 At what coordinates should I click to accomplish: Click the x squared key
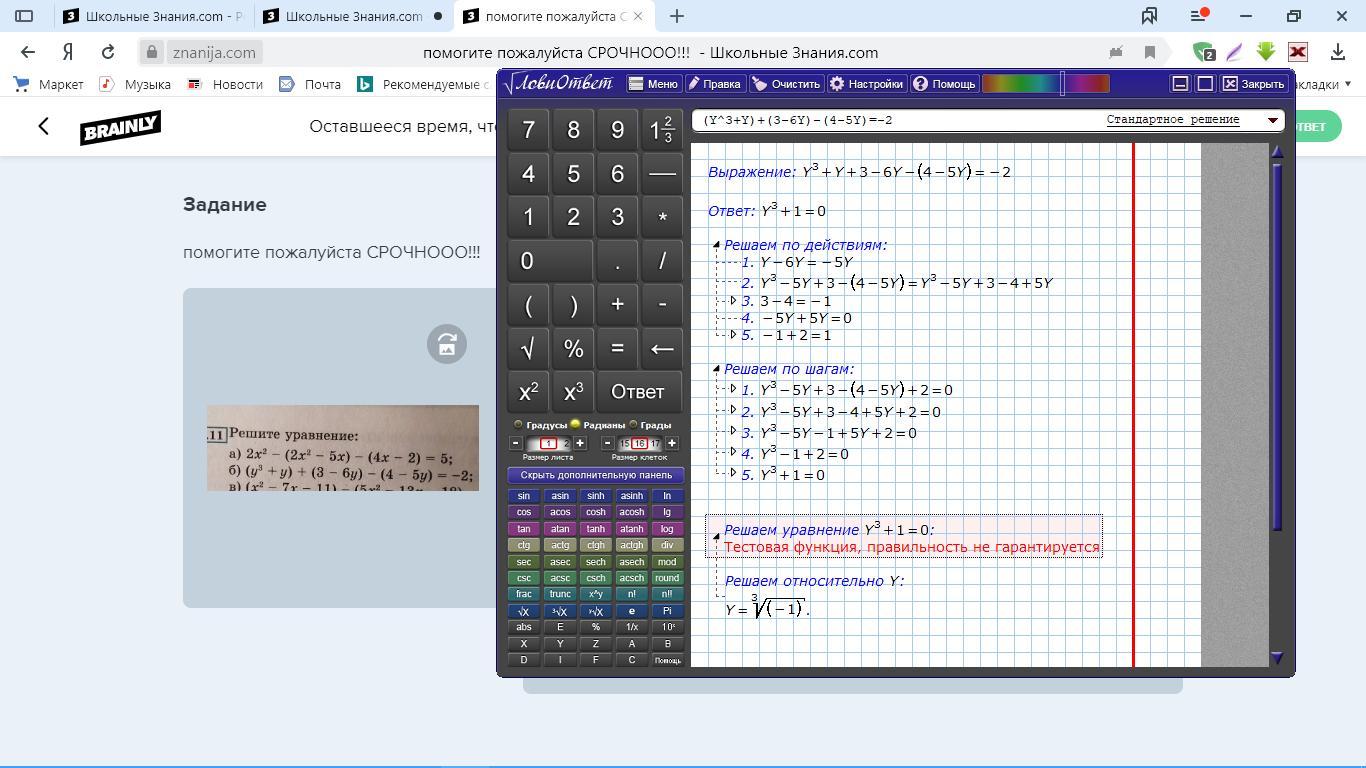(x=528, y=392)
